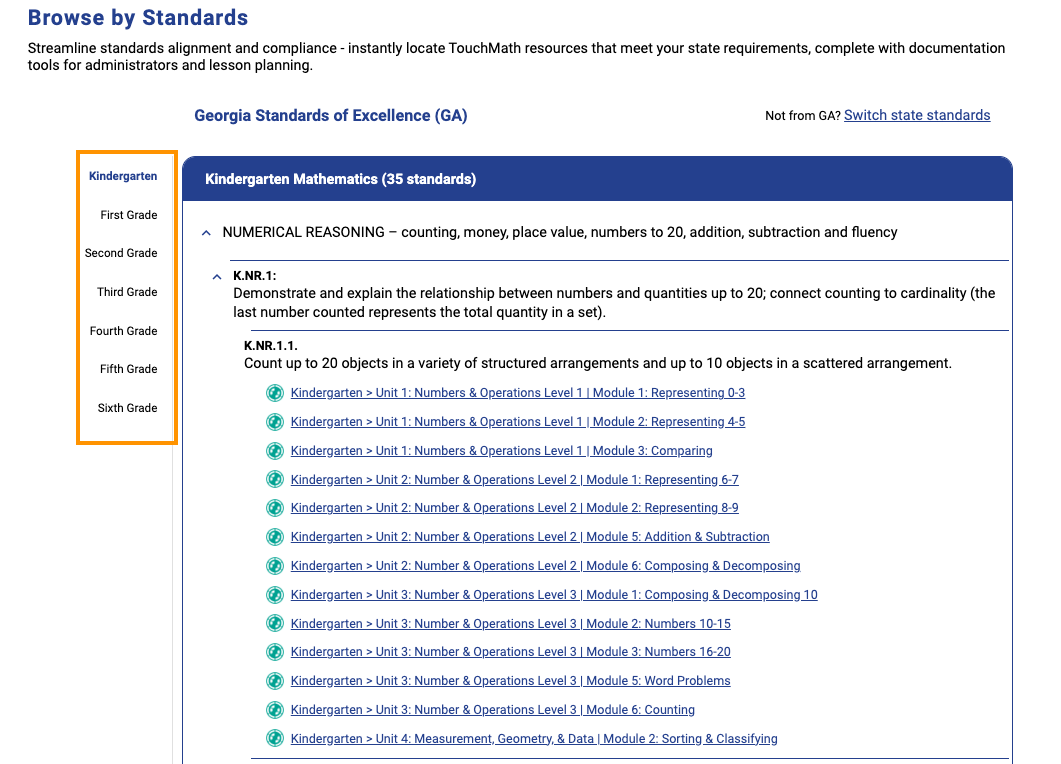
Task: Open Unit 2 Module 6: Composing & Decomposing link
Action: coord(545,566)
